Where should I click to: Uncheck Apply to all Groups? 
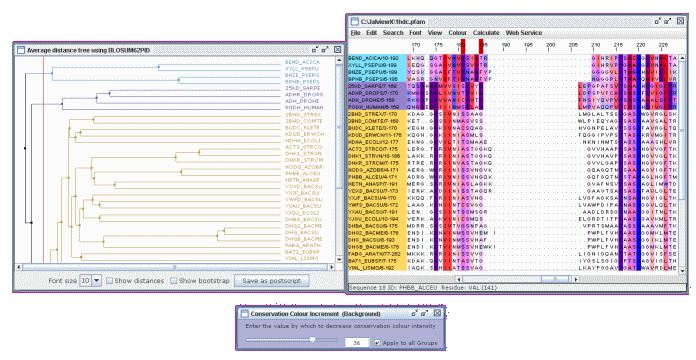377,343
